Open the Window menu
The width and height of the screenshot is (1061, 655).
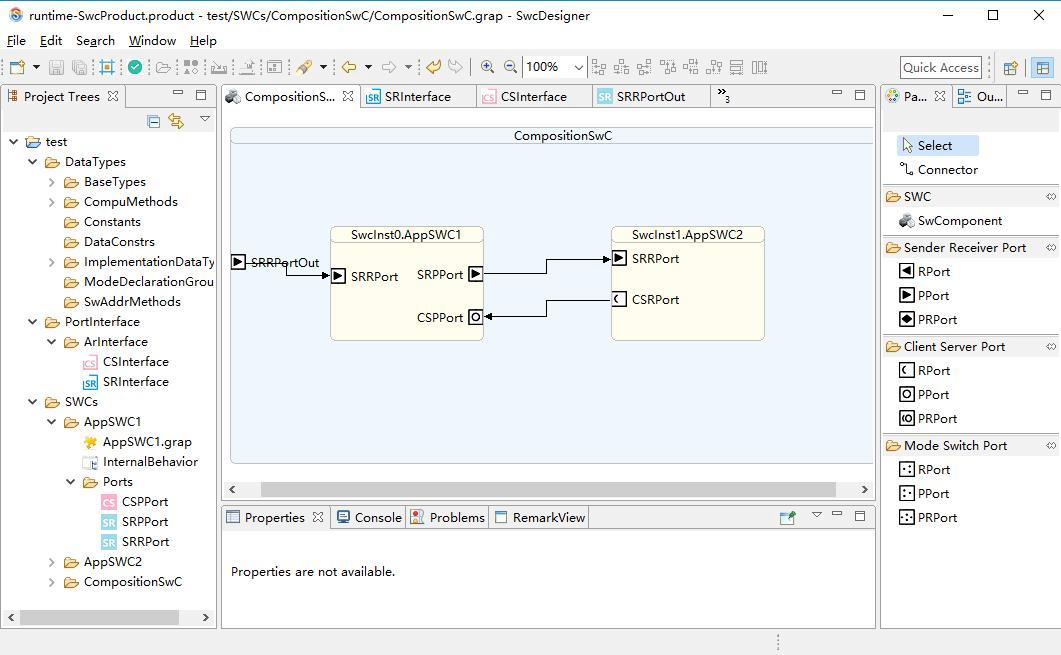coord(152,41)
